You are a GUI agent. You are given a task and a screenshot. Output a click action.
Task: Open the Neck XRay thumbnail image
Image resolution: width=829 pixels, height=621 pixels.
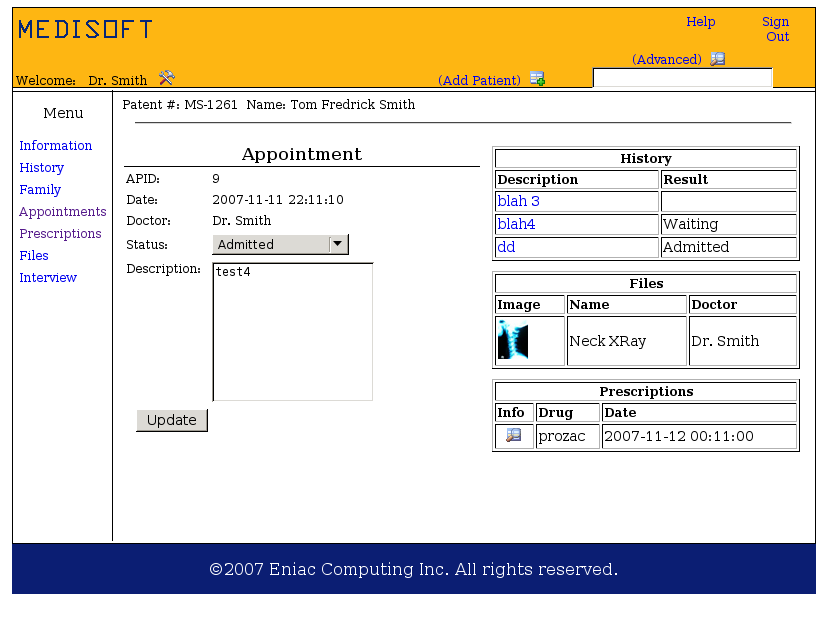tap(513, 340)
